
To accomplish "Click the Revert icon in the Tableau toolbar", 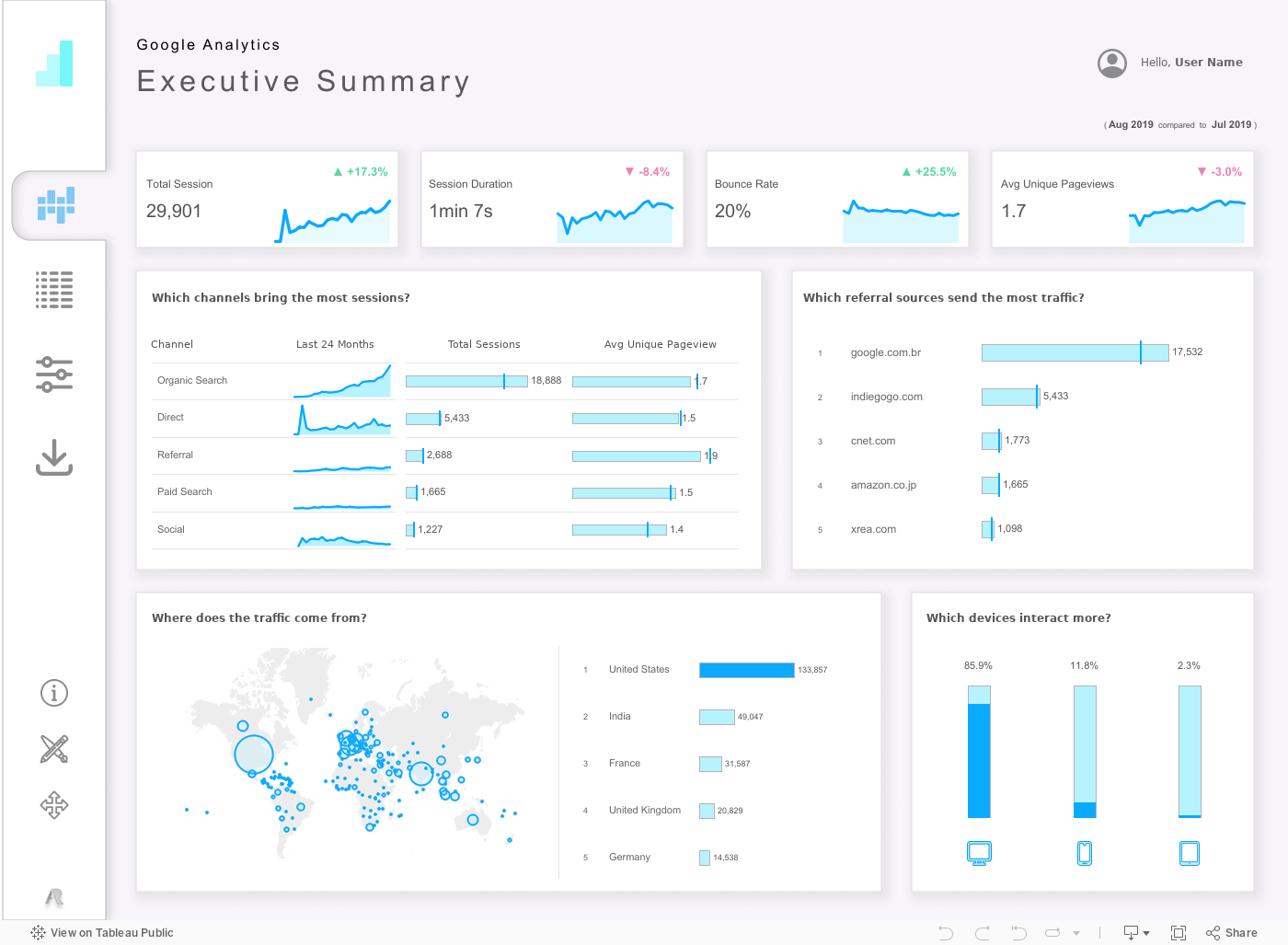I will pyautogui.click(x=1018, y=932).
